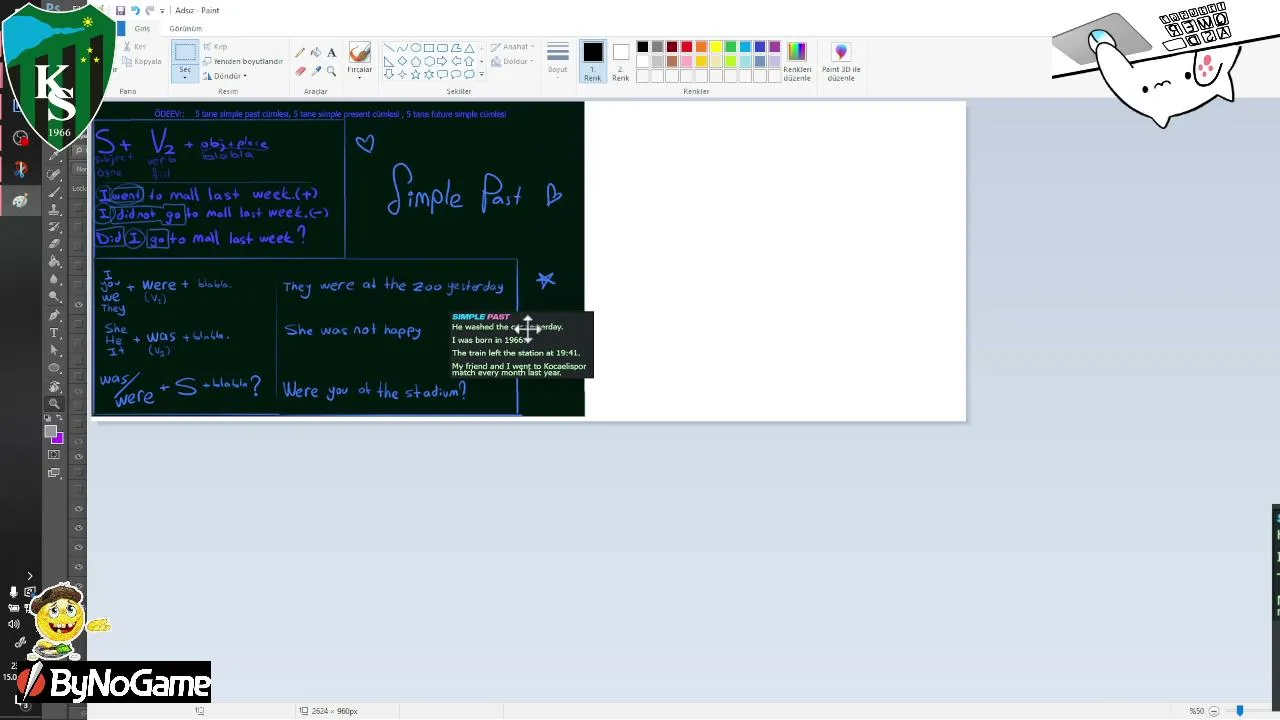1280x720 pixels.
Task: Select the Hand tool in the dark left toolbar
Action: tap(54, 387)
